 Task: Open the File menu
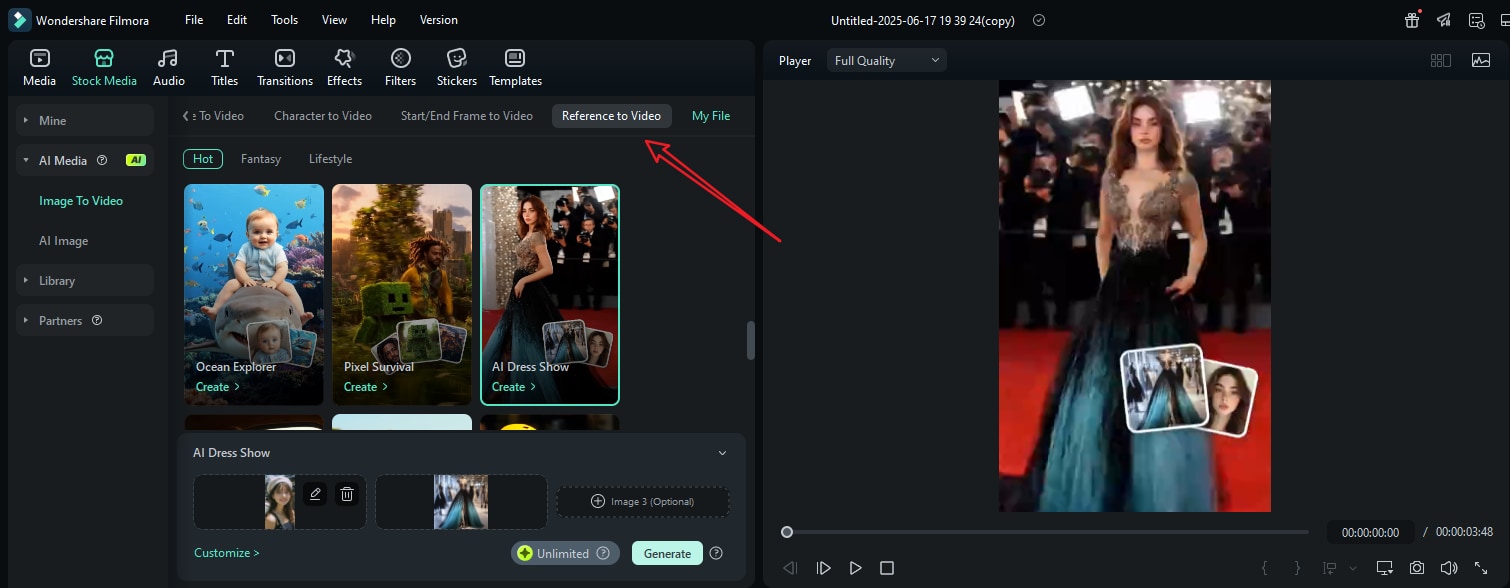coord(194,20)
